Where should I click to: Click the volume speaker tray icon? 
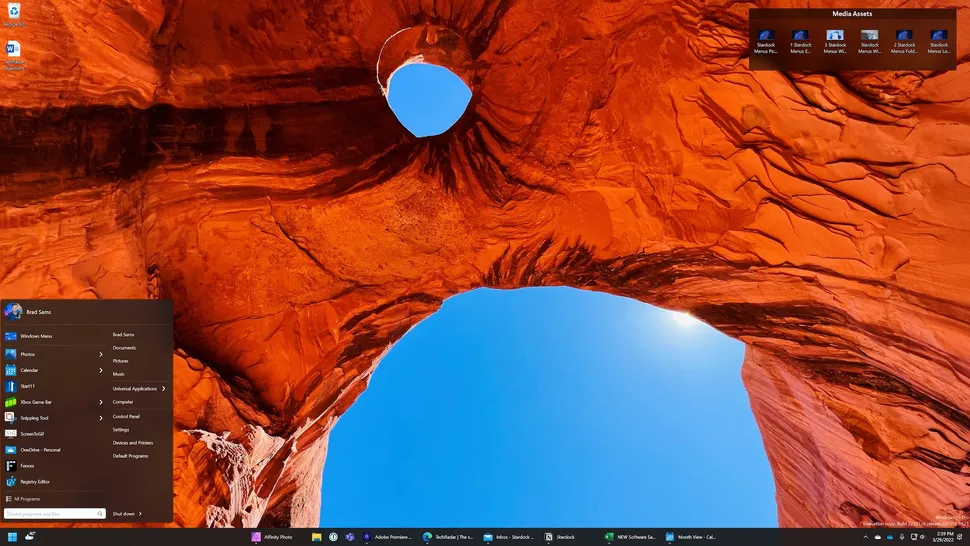922,537
